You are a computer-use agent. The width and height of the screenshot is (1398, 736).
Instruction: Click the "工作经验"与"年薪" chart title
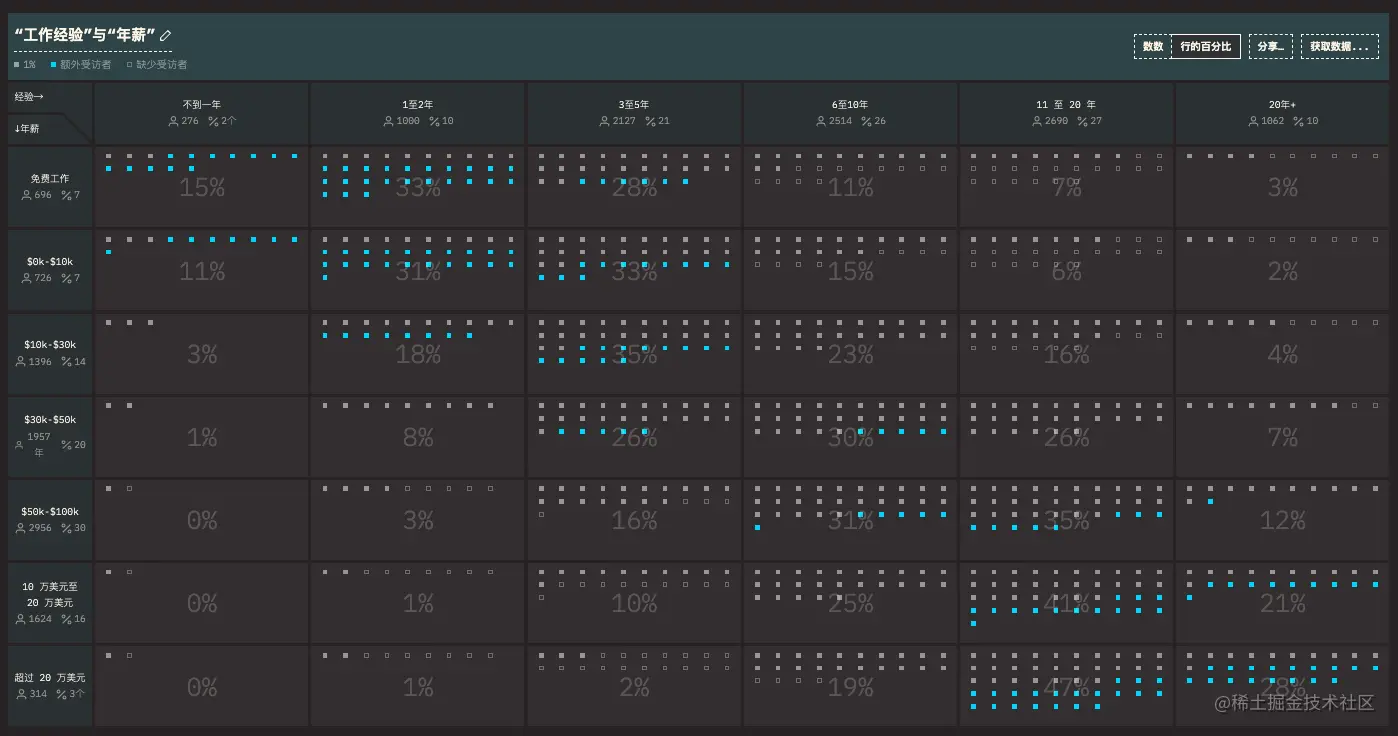pyautogui.click(x=85, y=35)
